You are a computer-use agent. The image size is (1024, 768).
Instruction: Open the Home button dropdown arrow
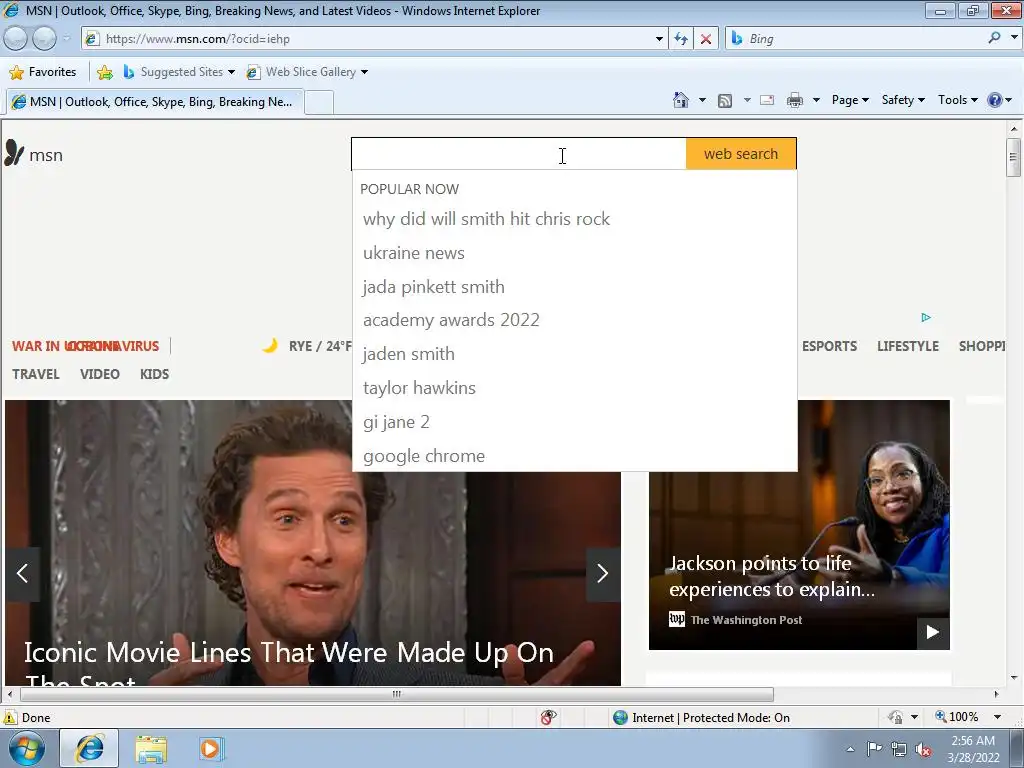pyautogui.click(x=702, y=100)
